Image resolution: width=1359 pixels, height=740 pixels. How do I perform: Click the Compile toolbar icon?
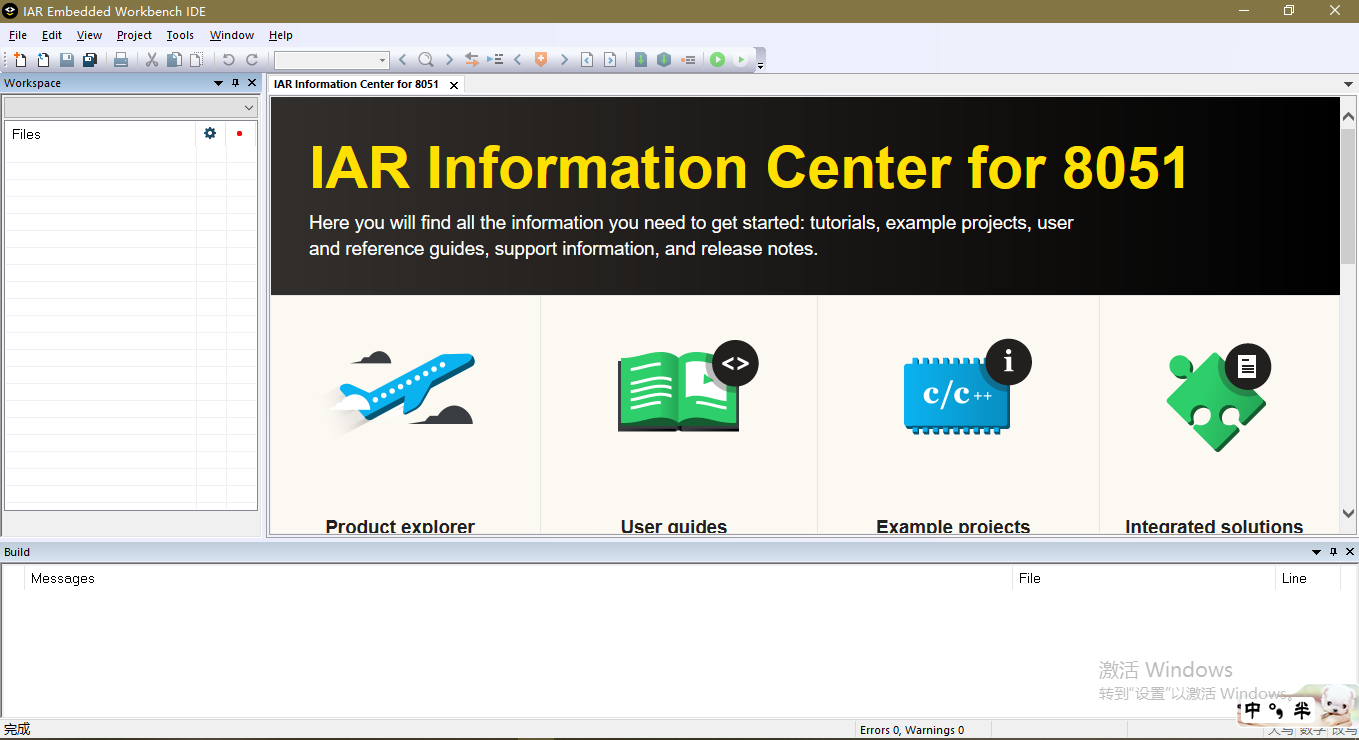[x=641, y=60]
